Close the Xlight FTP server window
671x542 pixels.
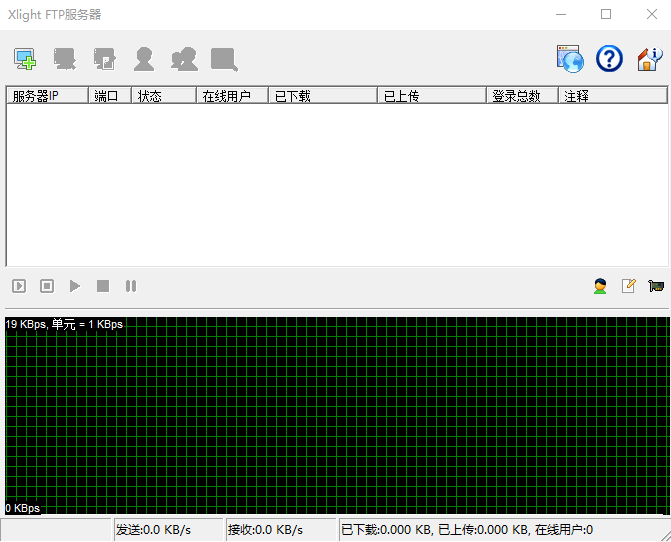point(651,15)
